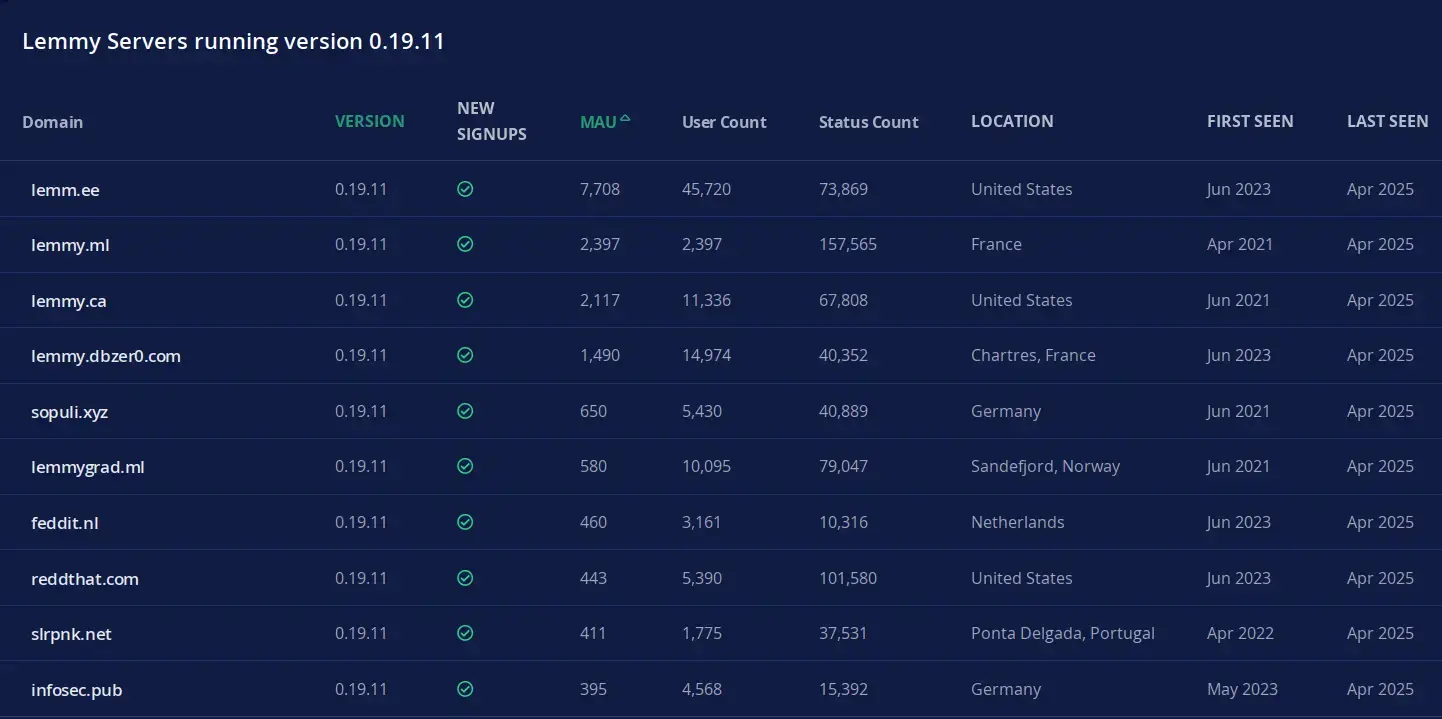The width and height of the screenshot is (1442, 719).
Task: Click first seen Apr 2021
Action: click(1240, 244)
